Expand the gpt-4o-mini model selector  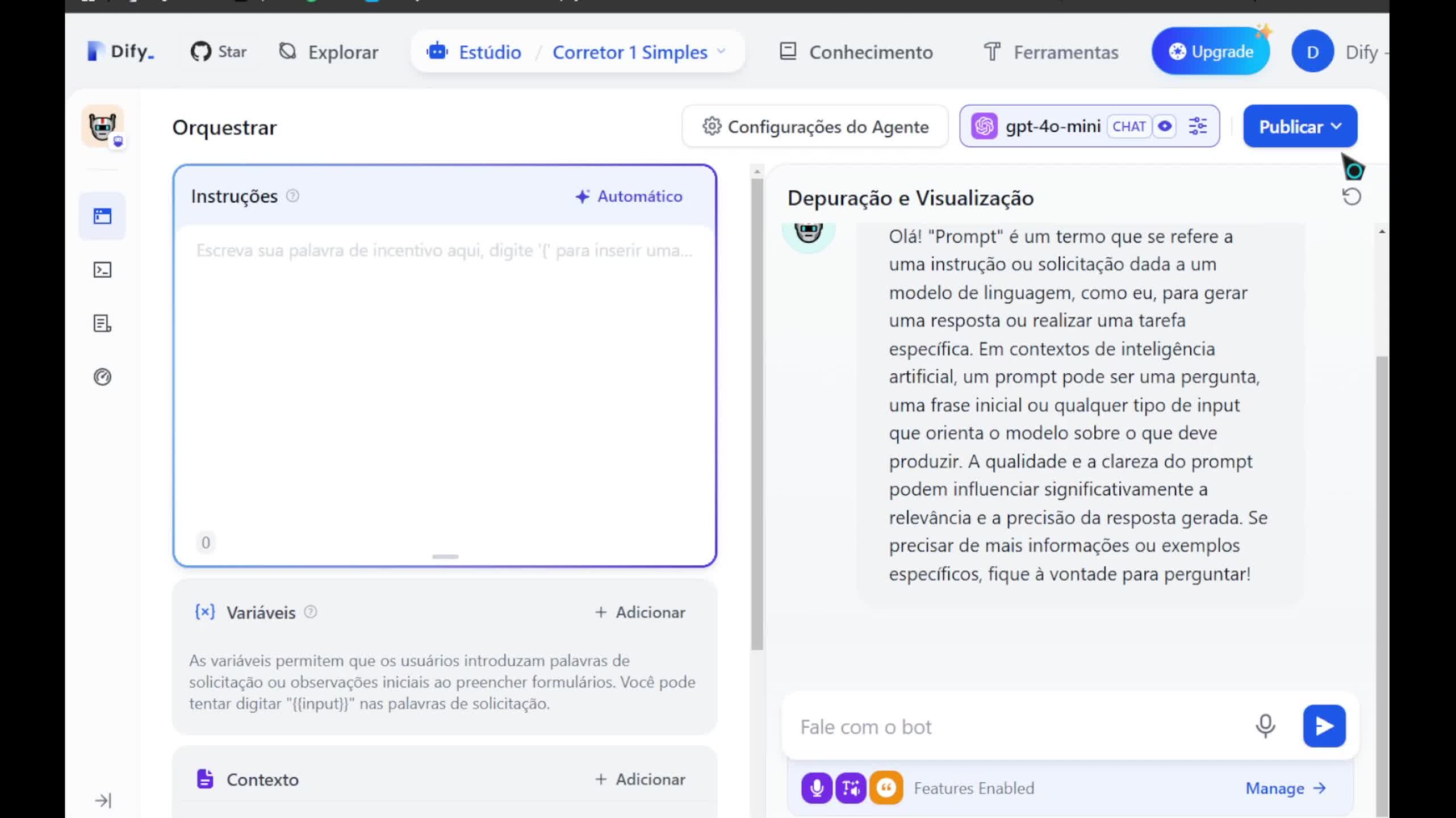point(1053,126)
